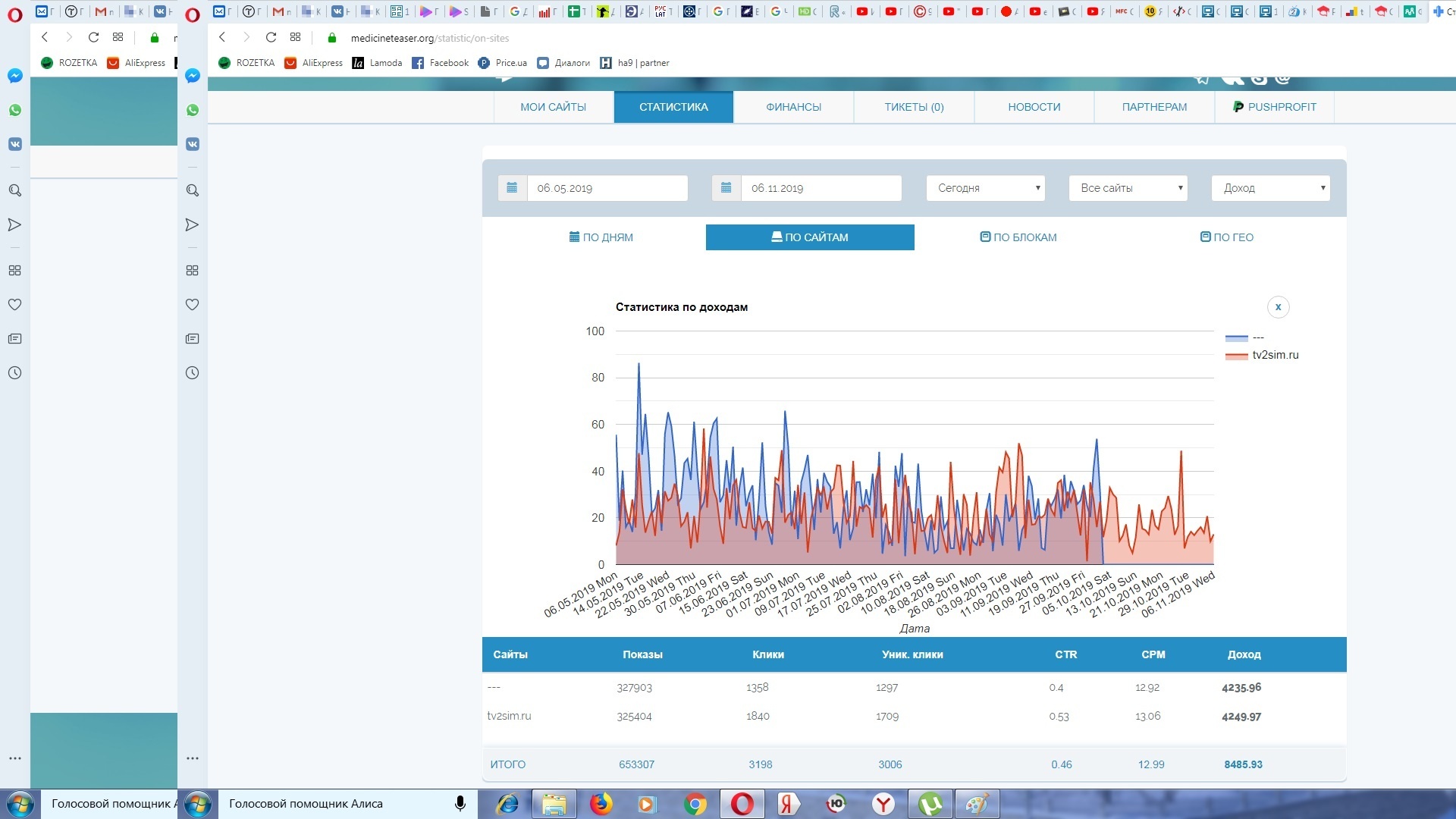This screenshot has height=819, width=1456.
Task: Click Alisa voice assistant microphone icon
Action: [x=460, y=804]
